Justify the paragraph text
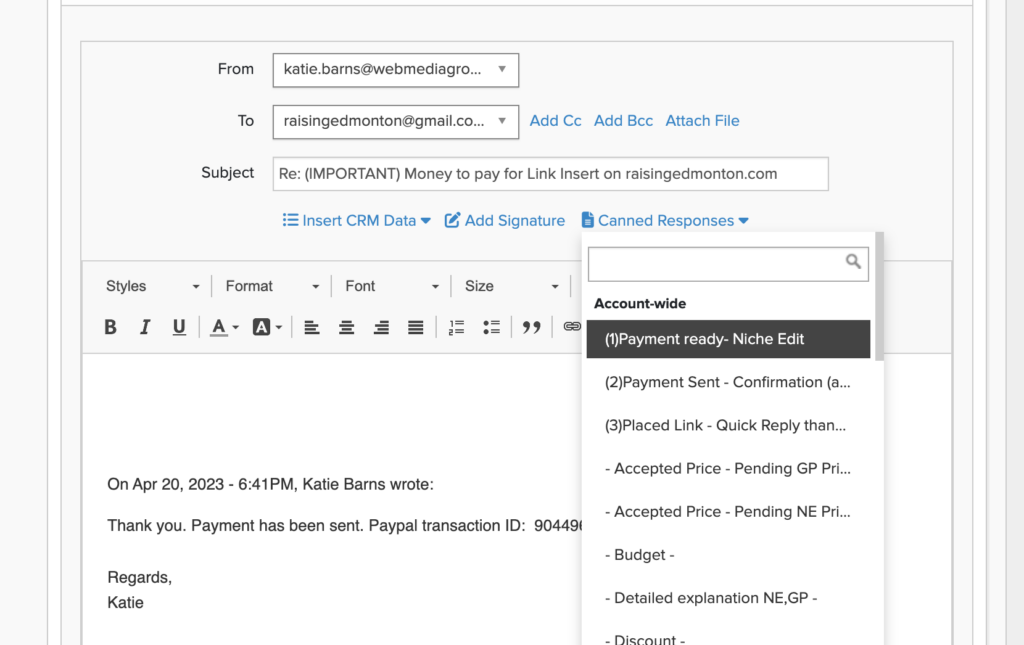 (416, 327)
